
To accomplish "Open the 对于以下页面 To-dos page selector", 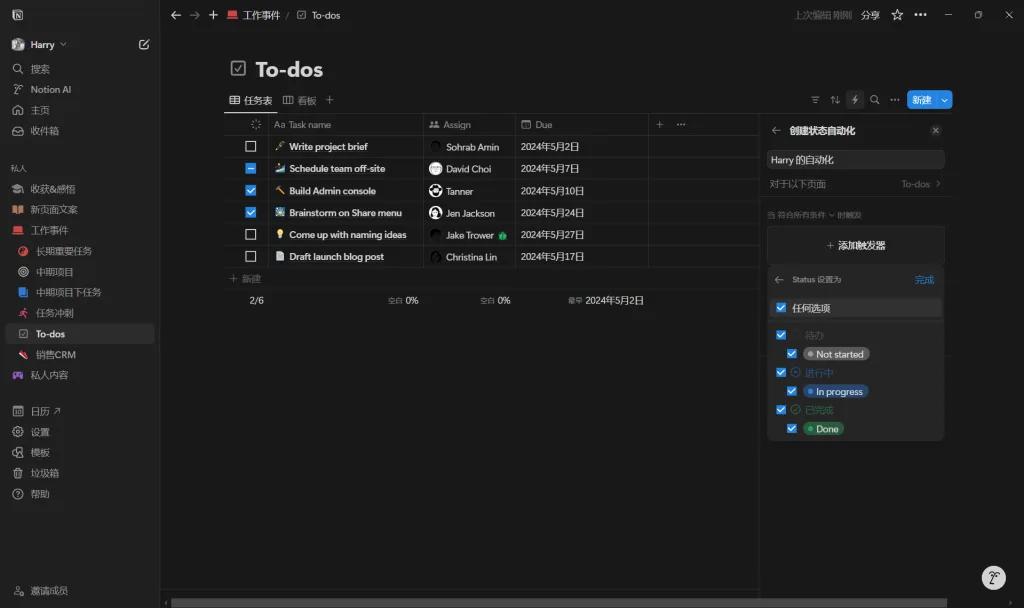I will tap(920, 184).
